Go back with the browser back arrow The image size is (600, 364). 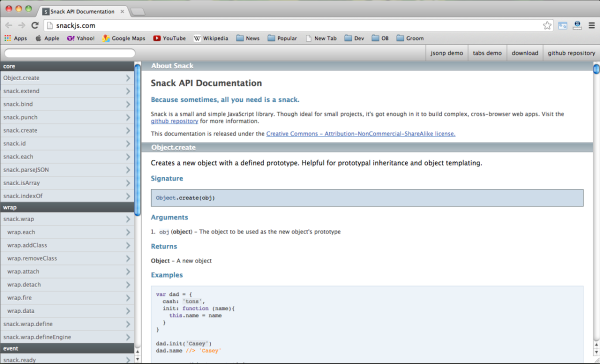(x=9, y=25)
